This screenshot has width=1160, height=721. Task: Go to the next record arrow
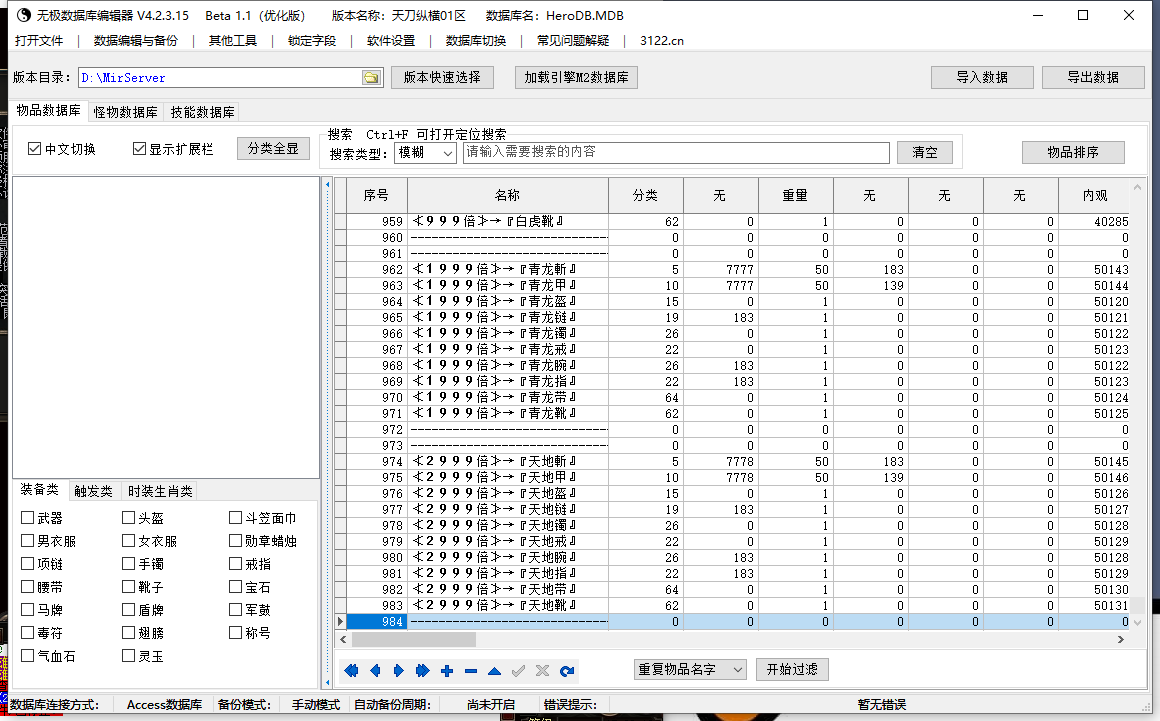399,671
